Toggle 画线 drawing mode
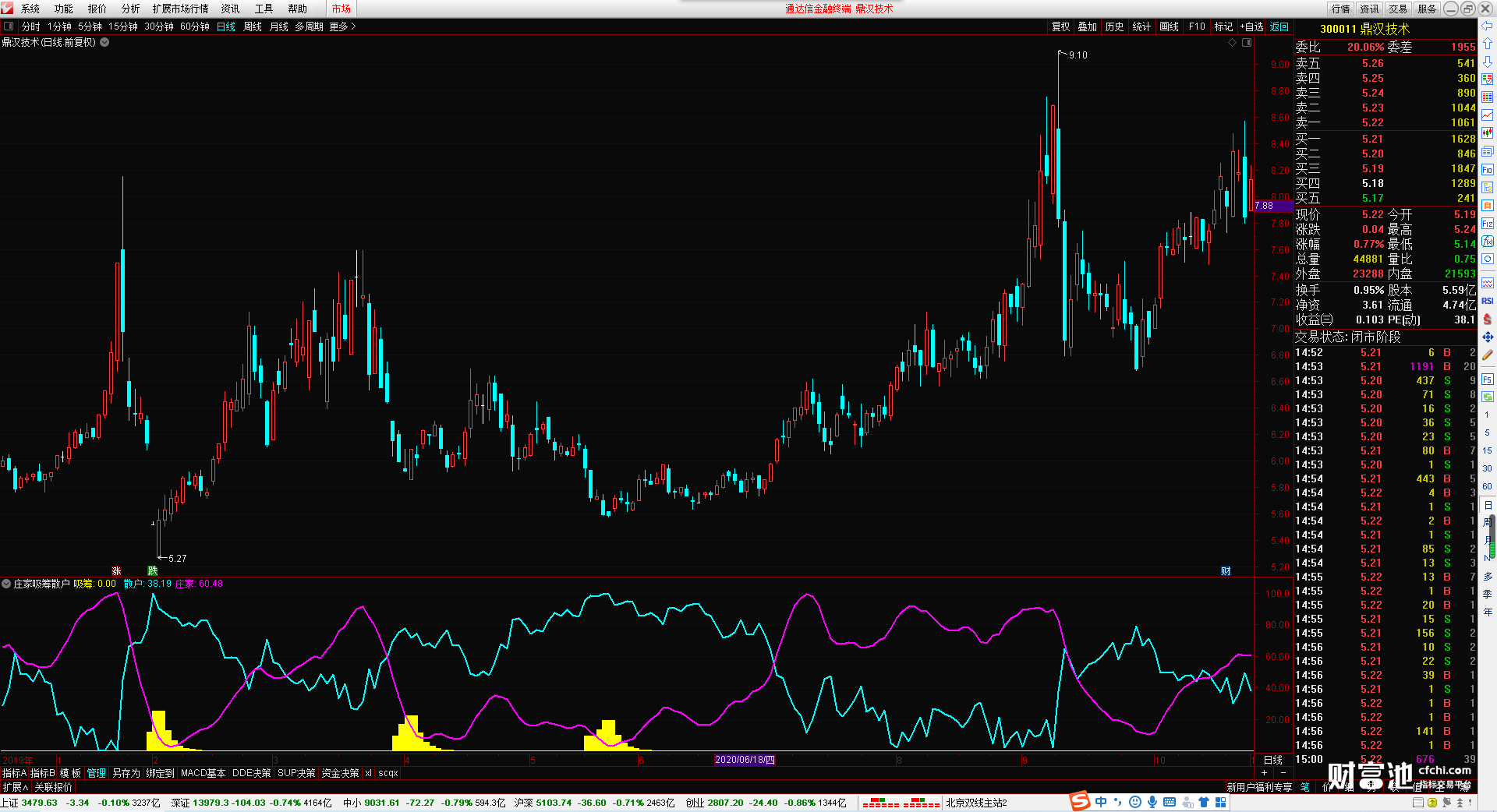This screenshot has width=1497, height=812. click(1169, 26)
